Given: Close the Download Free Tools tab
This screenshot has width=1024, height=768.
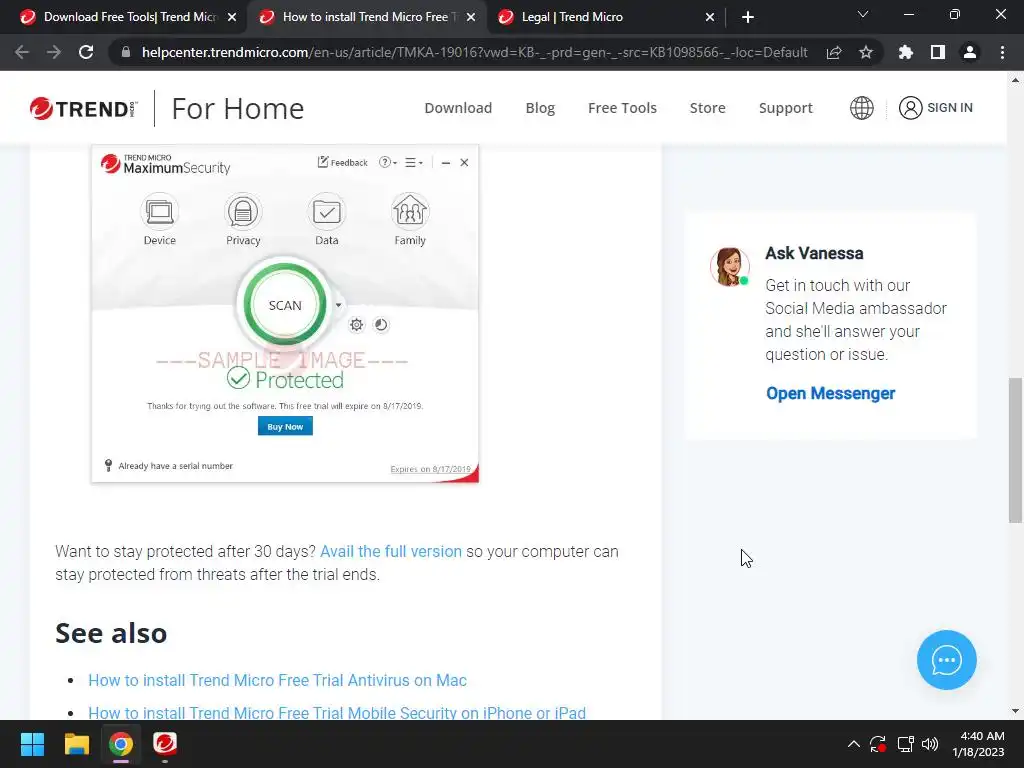Looking at the screenshot, I should [x=232, y=17].
